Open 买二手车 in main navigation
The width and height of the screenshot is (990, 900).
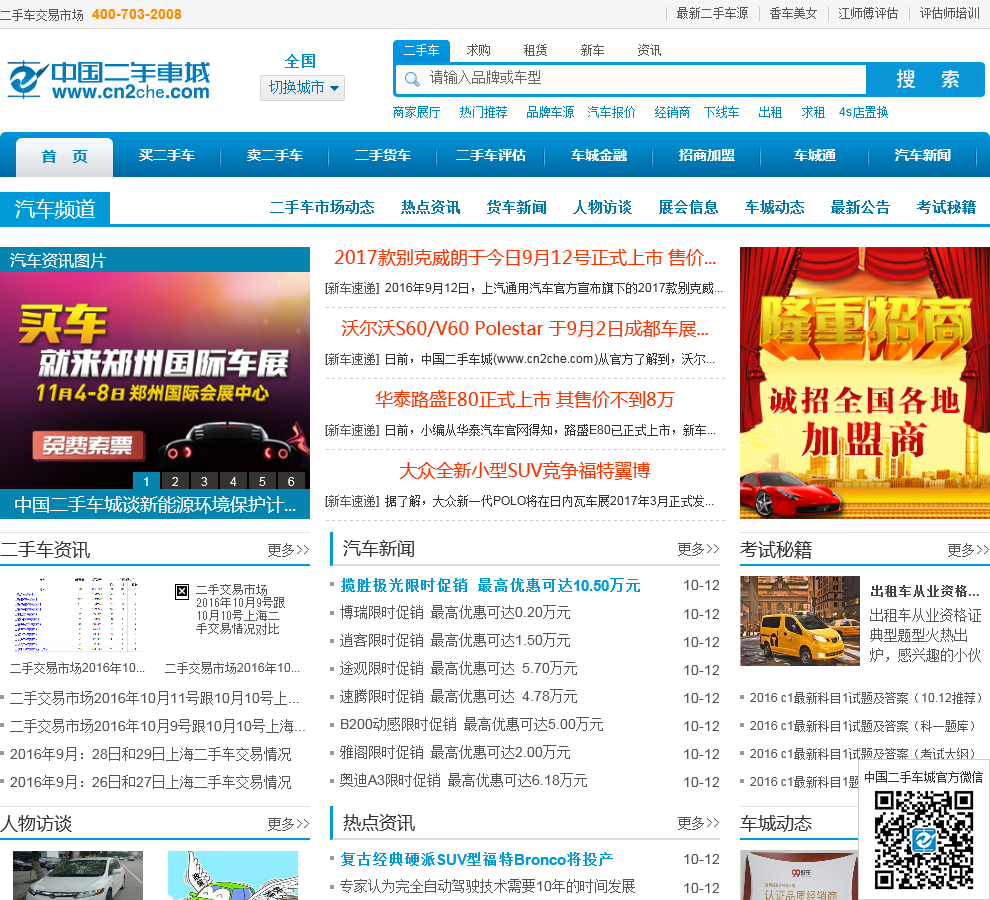(167, 155)
